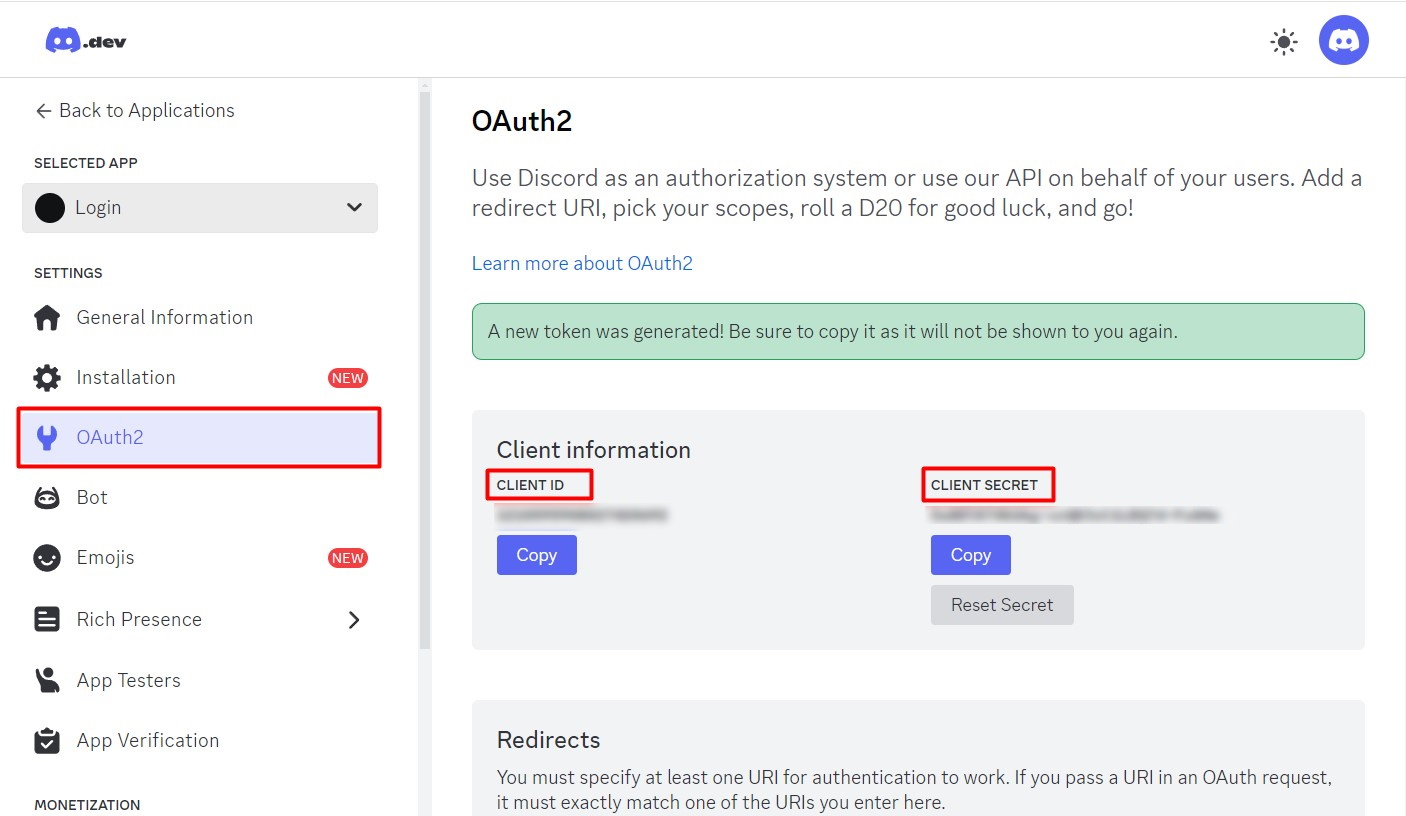This screenshot has width=1406, height=816.
Task: Select the OAuth2 settings page
Action: 200,437
